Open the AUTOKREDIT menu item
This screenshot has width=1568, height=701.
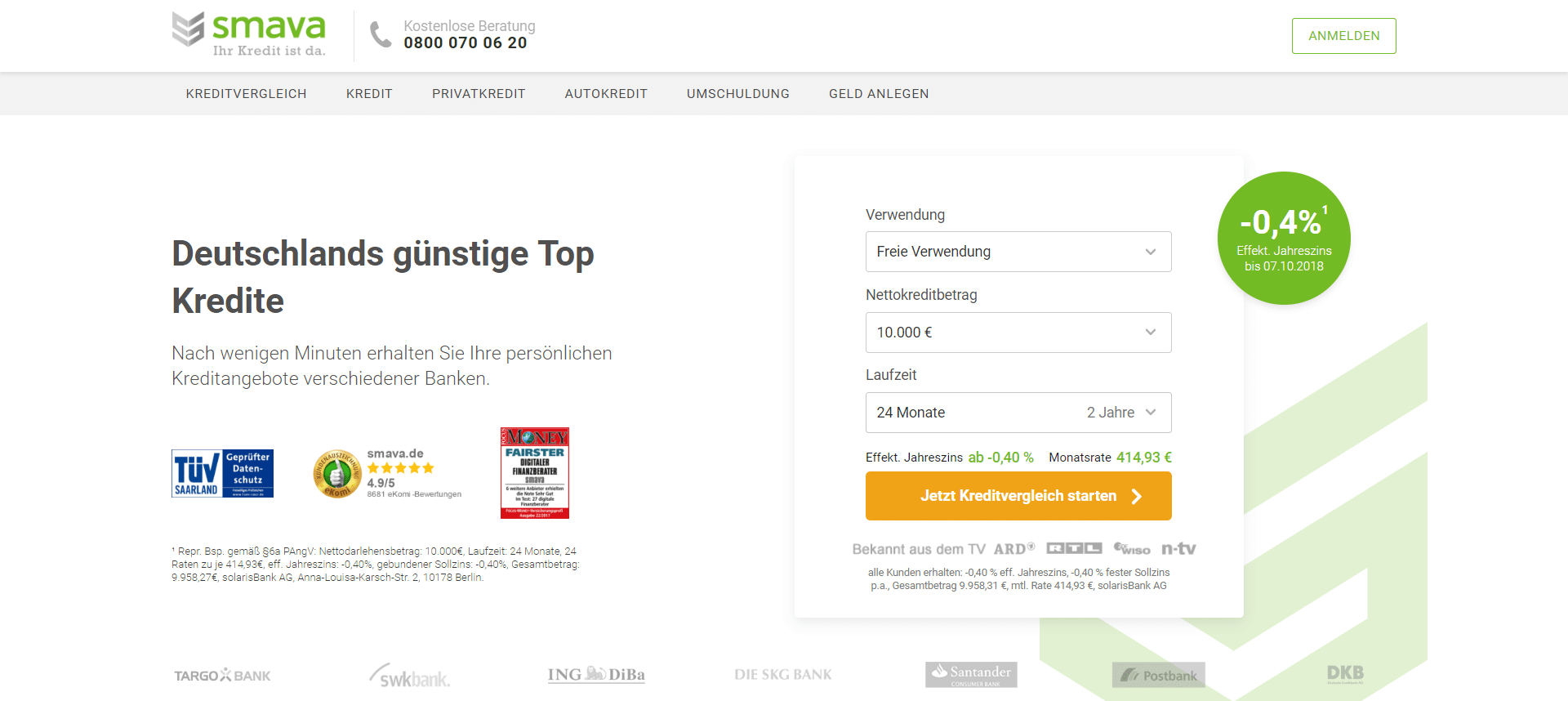pyautogui.click(x=606, y=94)
